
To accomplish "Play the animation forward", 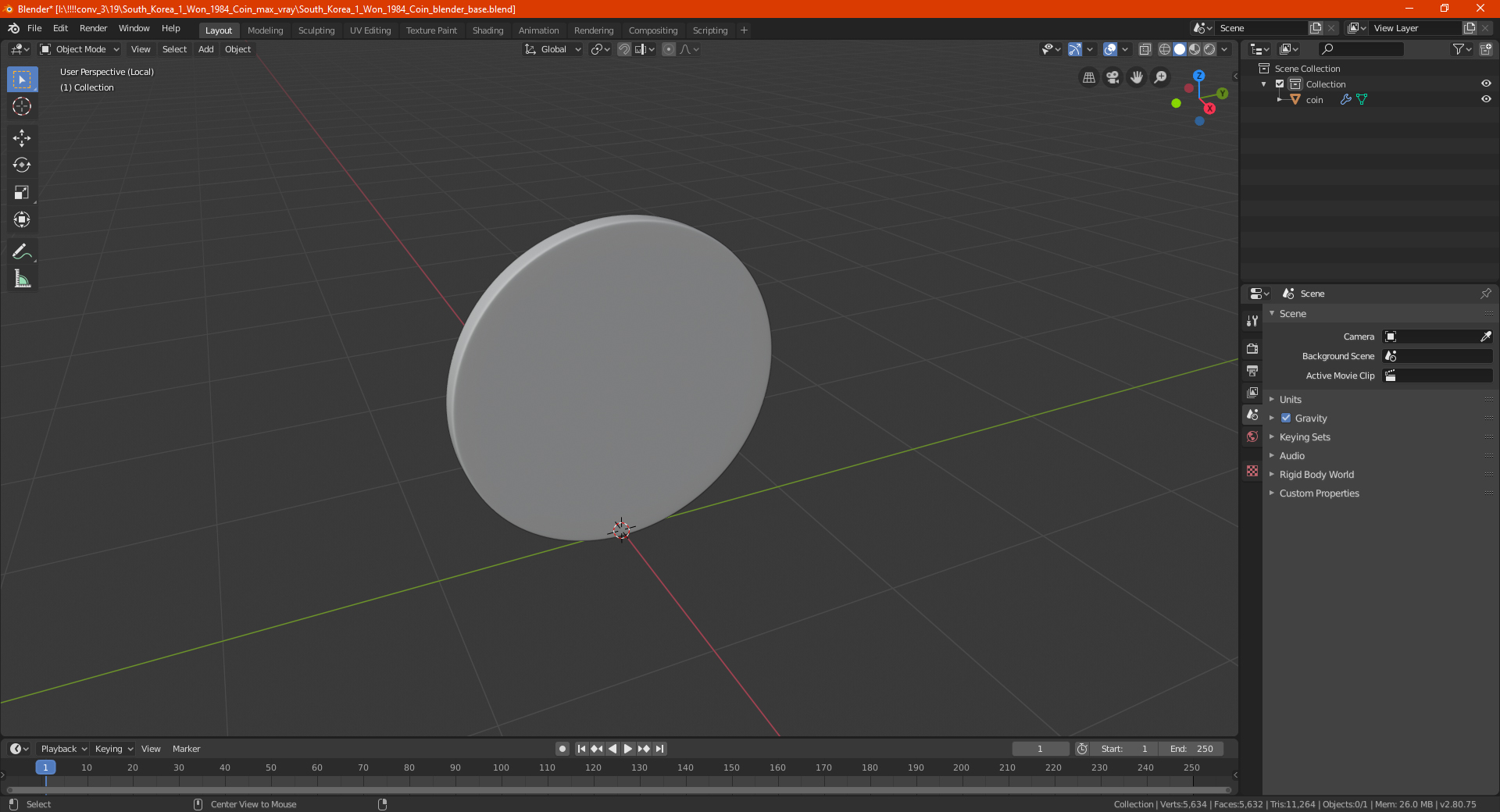I will [627, 749].
